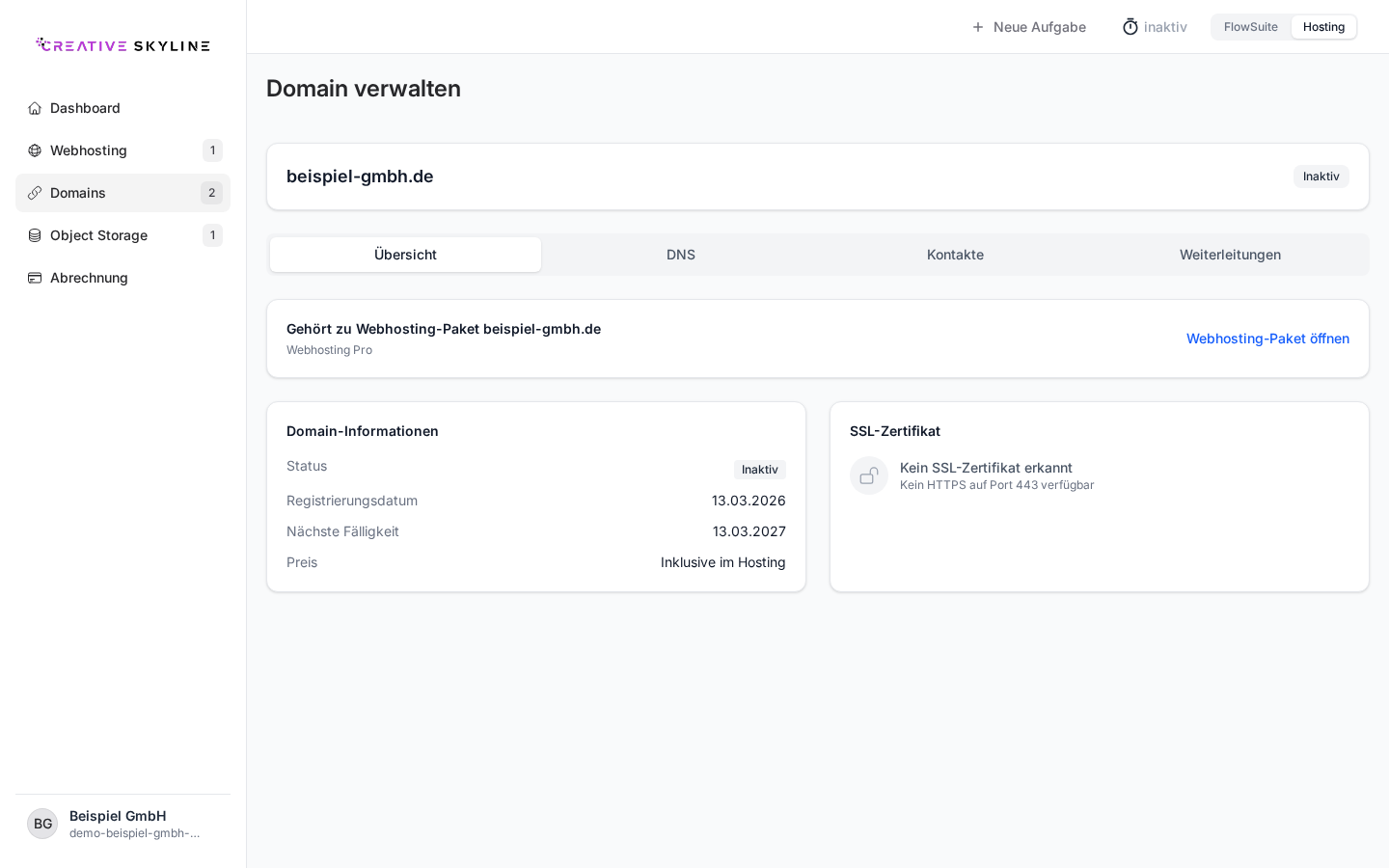Click the timer stopwatch icon
This screenshot has height=868, width=1389.
pos(1130,27)
